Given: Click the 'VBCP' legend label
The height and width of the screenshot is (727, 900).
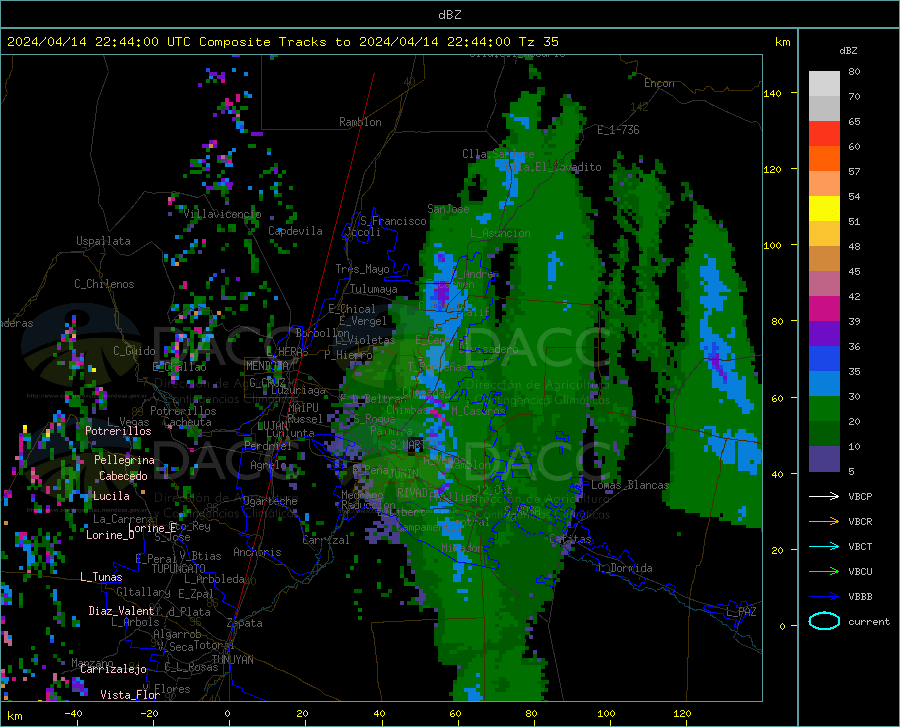Looking at the screenshot, I should tap(860, 496).
